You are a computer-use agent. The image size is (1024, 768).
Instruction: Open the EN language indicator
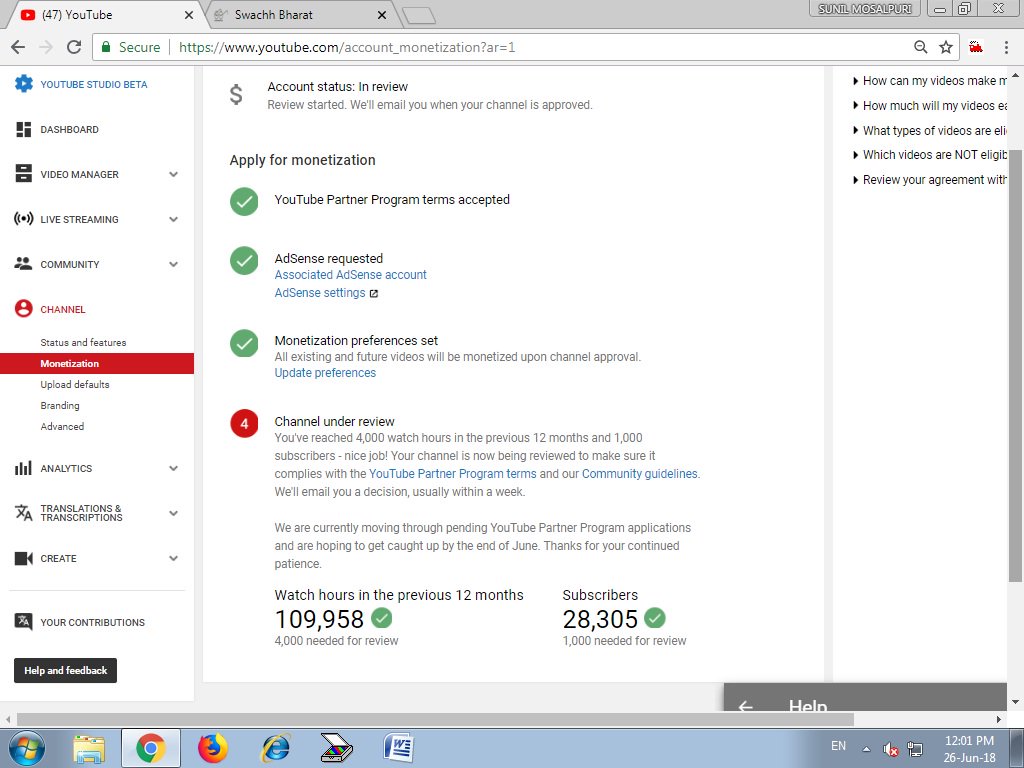839,746
